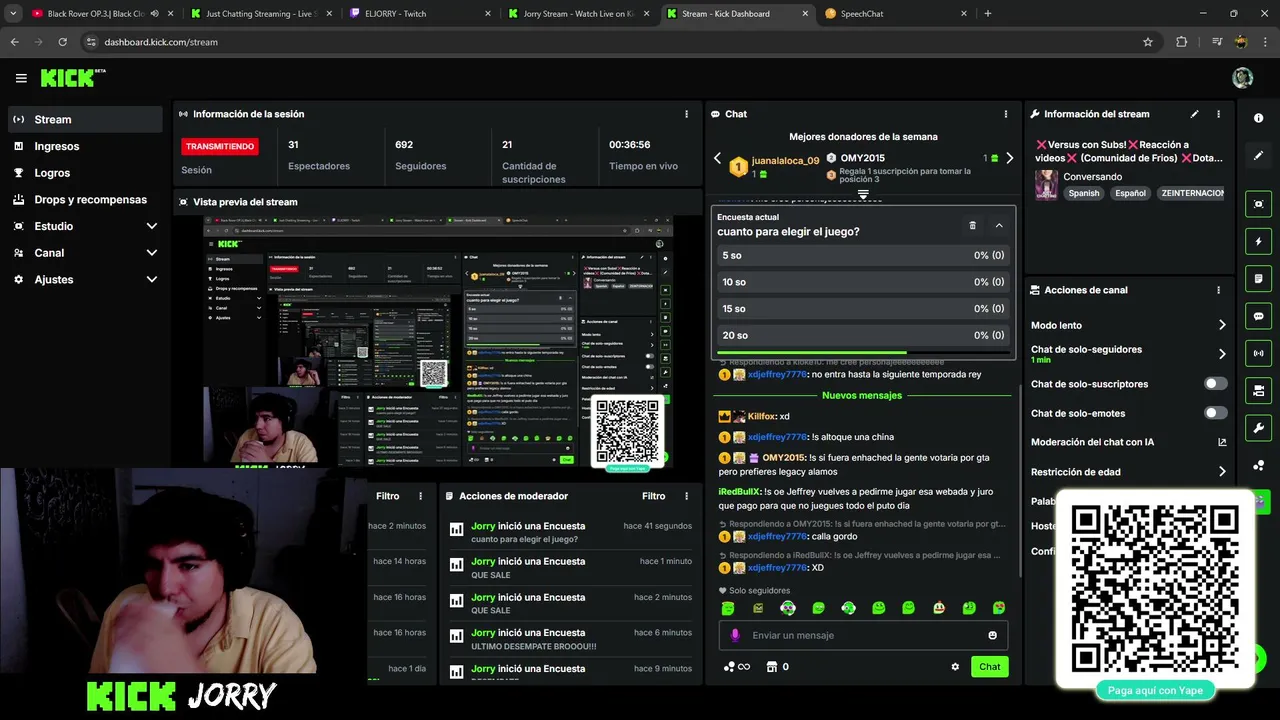
Task: Toggle the broadcast signal widget in right toolbar
Action: click(x=1258, y=353)
